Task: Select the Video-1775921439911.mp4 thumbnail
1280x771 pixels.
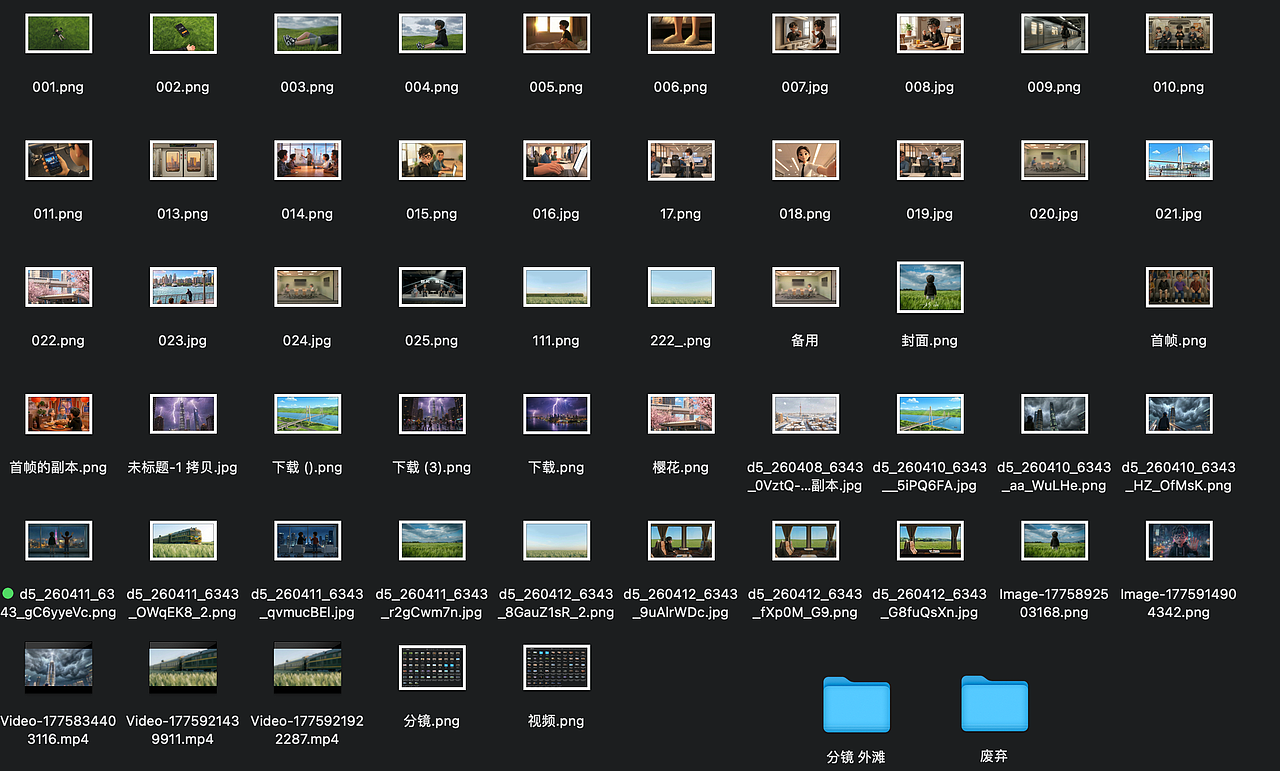Action: click(x=183, y=667)
